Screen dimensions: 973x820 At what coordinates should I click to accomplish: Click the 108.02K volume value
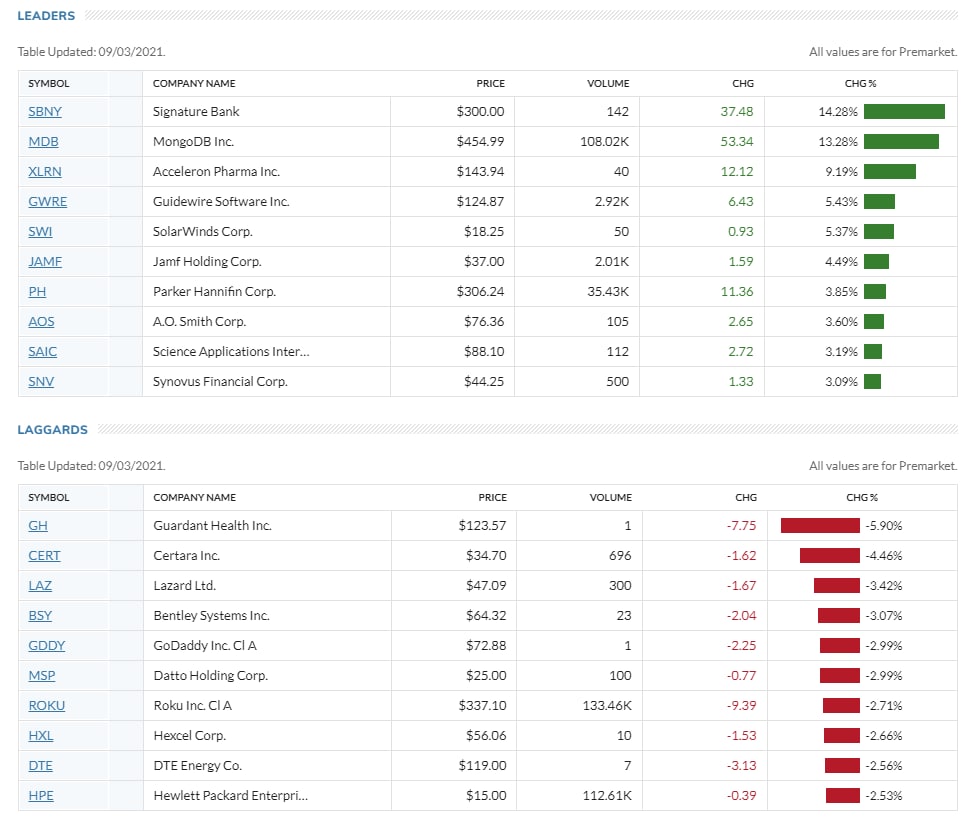tap(604, 142)
